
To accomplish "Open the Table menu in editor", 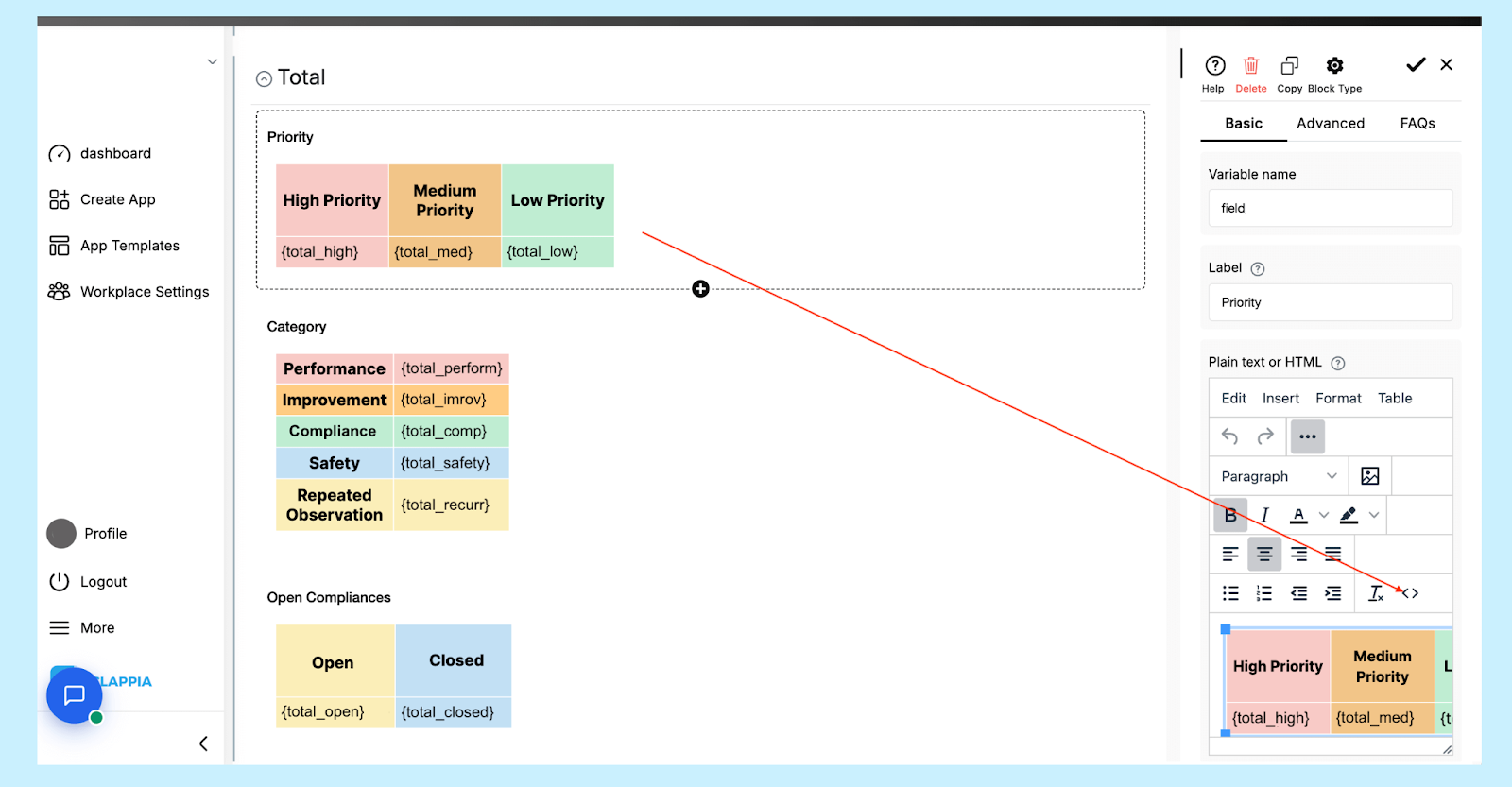I will [x=1395, y=398].
